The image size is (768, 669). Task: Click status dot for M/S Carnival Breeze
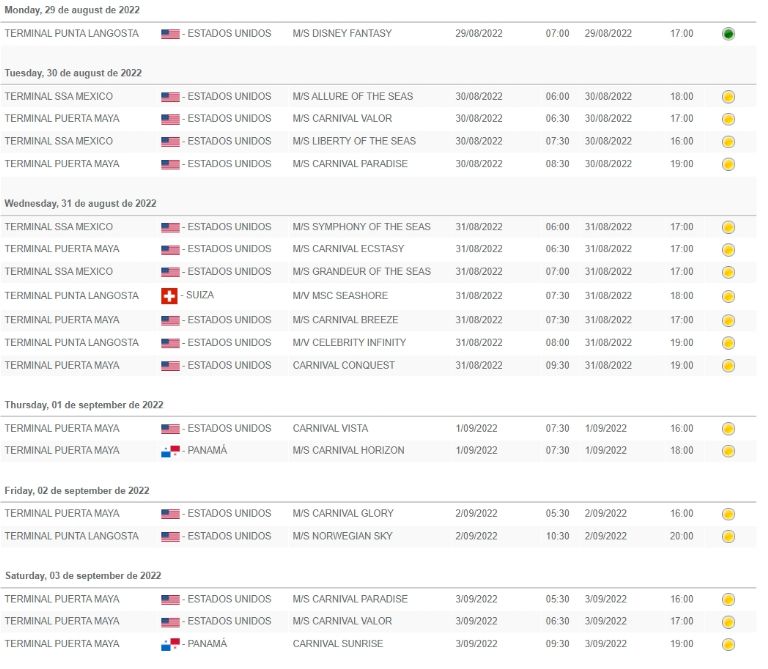pyautogui.click(x=728, y=320)
